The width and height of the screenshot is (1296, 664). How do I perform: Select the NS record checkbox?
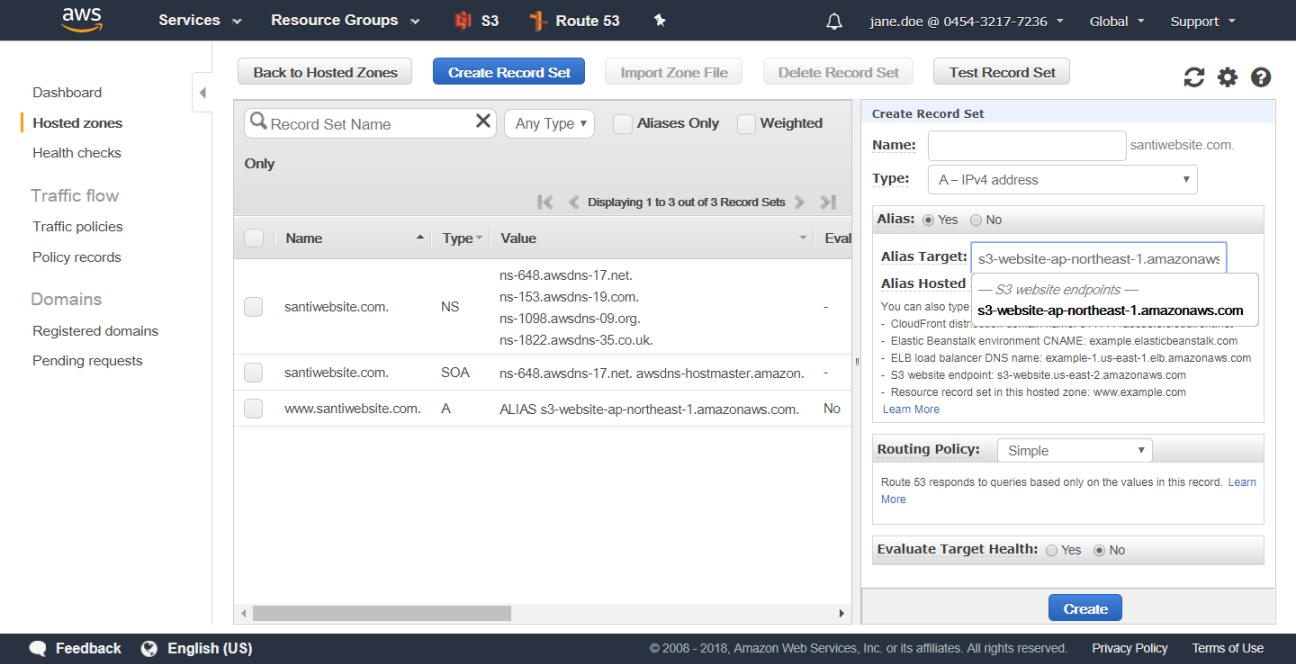254,307
